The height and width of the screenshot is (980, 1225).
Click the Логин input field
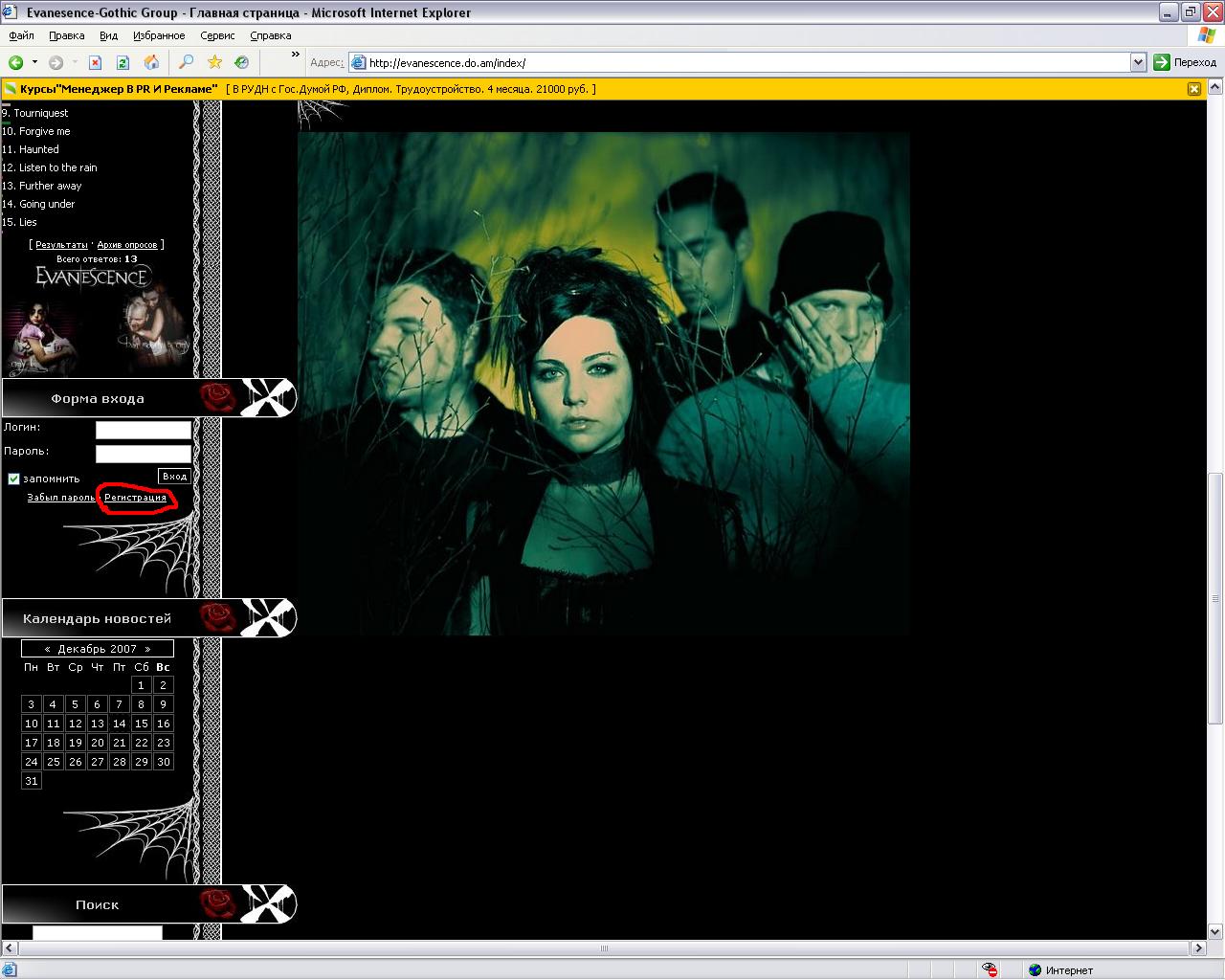pyautogui.click(x=144, y=430)
